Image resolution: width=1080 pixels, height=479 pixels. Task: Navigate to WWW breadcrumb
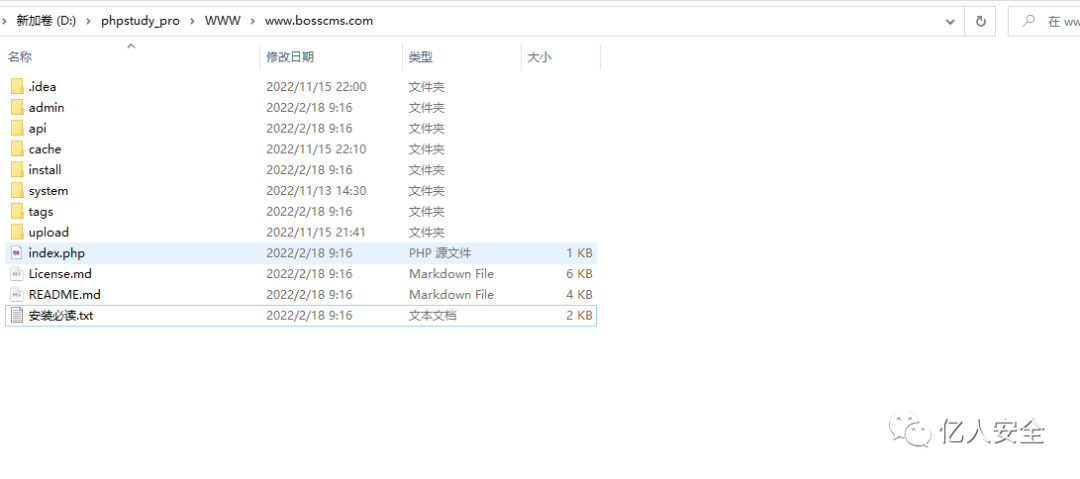[222, 21]
